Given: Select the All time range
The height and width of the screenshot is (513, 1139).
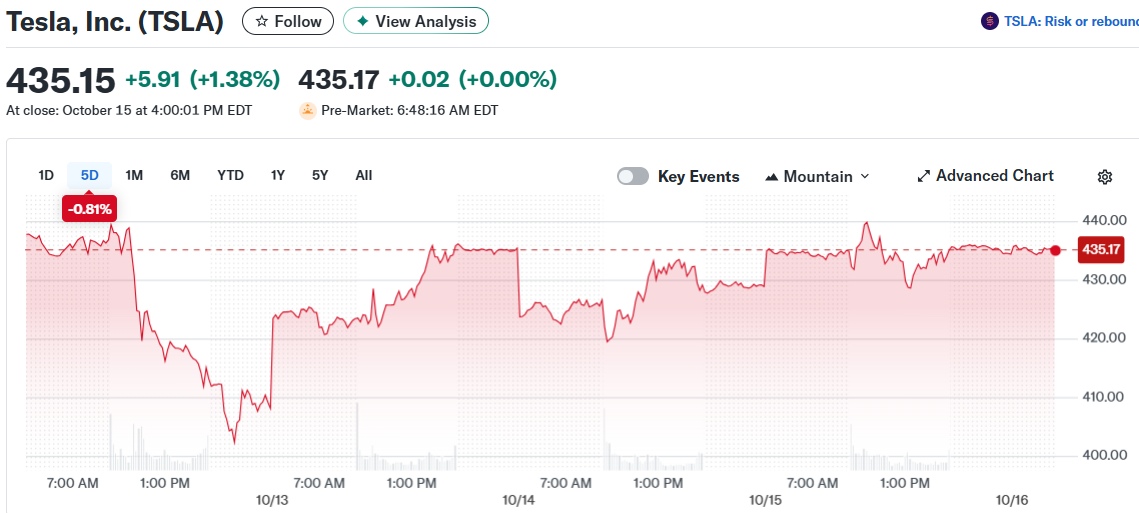Looking at the screenshot, I should point(364,175).
